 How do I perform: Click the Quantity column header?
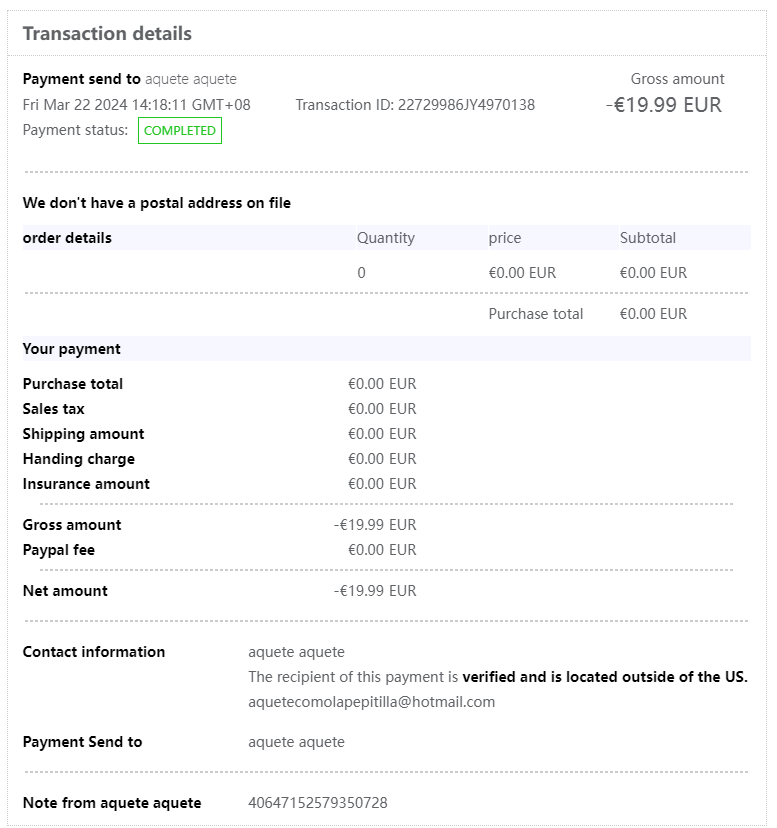385,238
